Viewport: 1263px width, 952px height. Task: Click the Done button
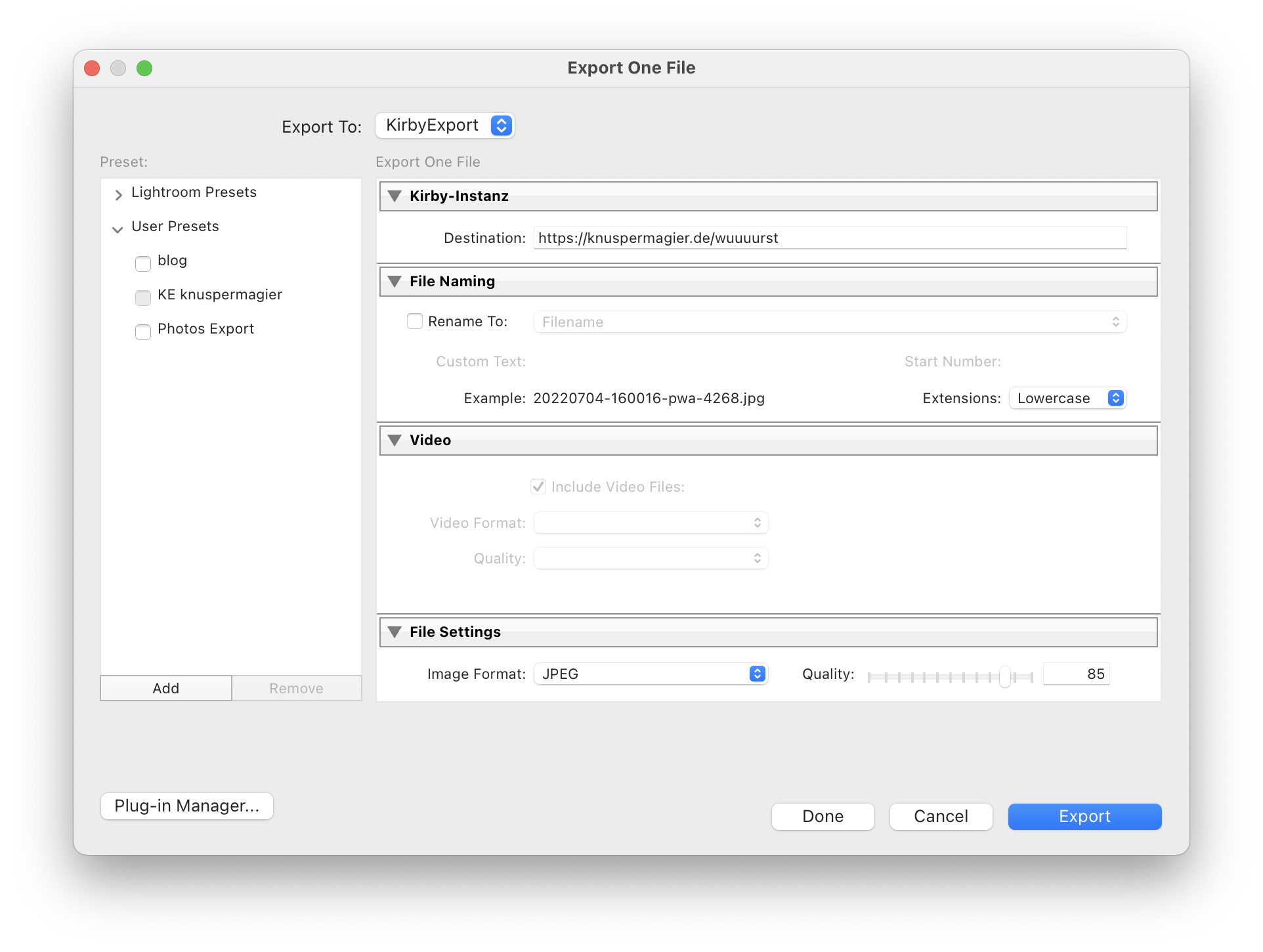click(x=823, y=817)
